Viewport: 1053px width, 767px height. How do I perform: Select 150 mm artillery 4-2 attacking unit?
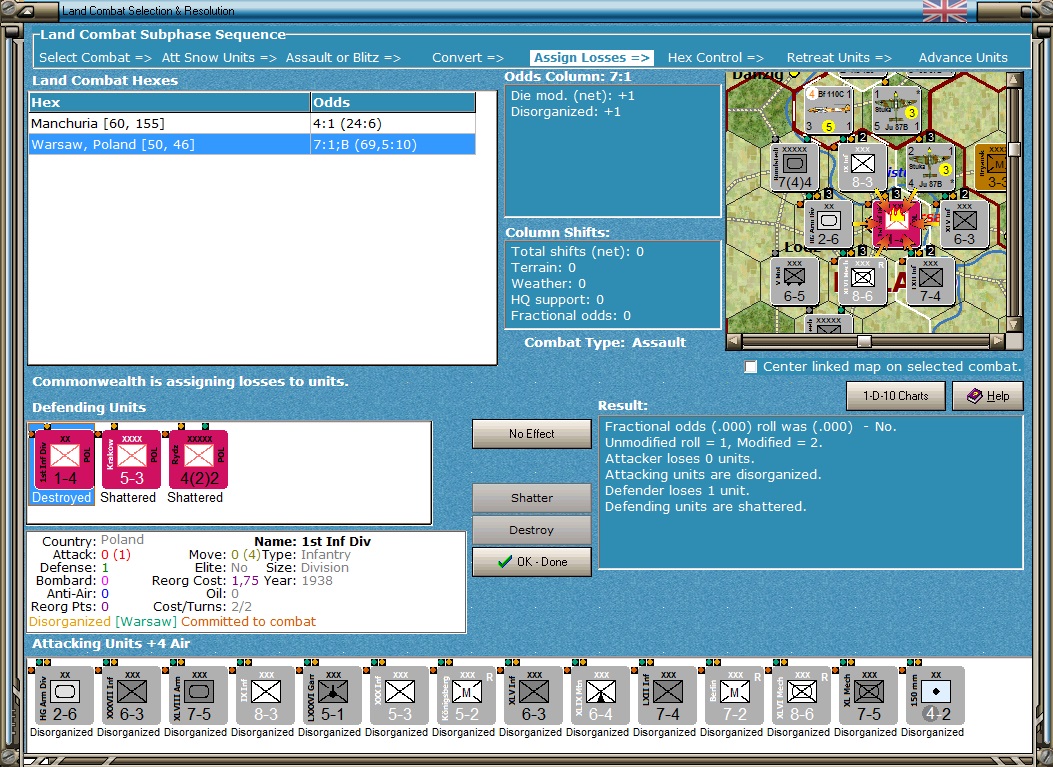click(x=935, y=695)
